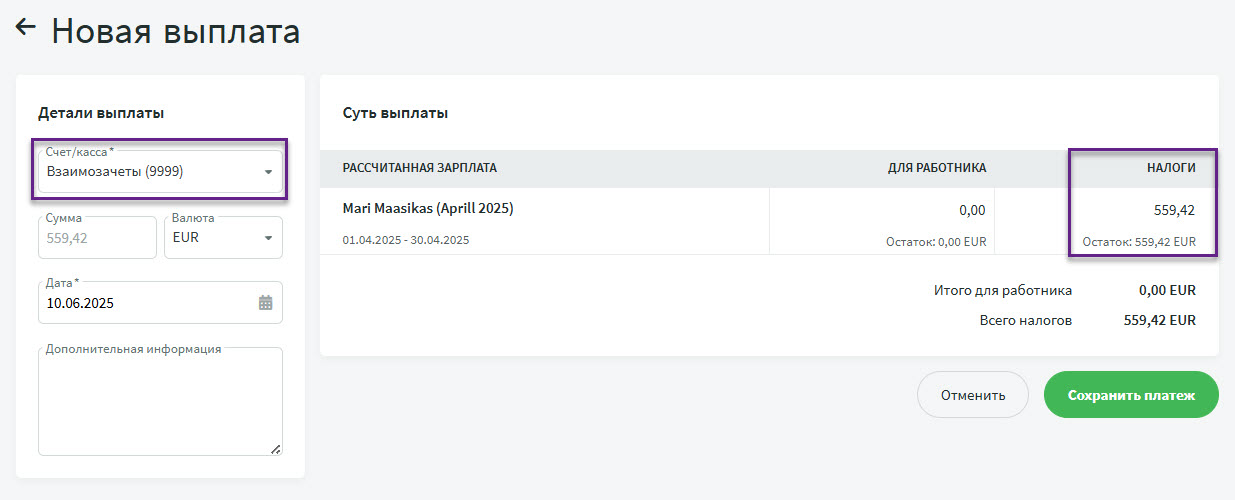Viewport: 1235px width, 500px height.
Task: Click the Рассчитанная зарплата column header
Action: (x=420, y=168)
